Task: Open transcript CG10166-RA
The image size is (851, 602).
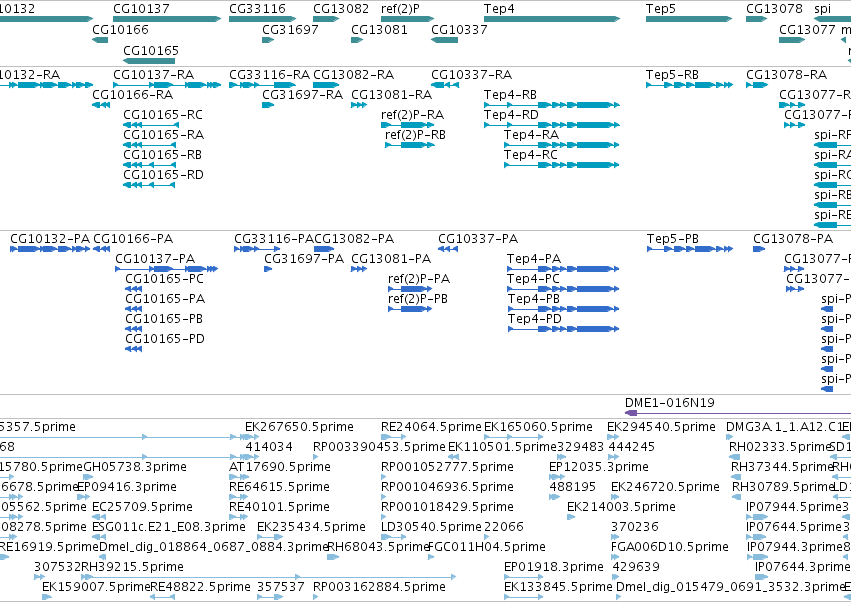Action: [133, 94]
